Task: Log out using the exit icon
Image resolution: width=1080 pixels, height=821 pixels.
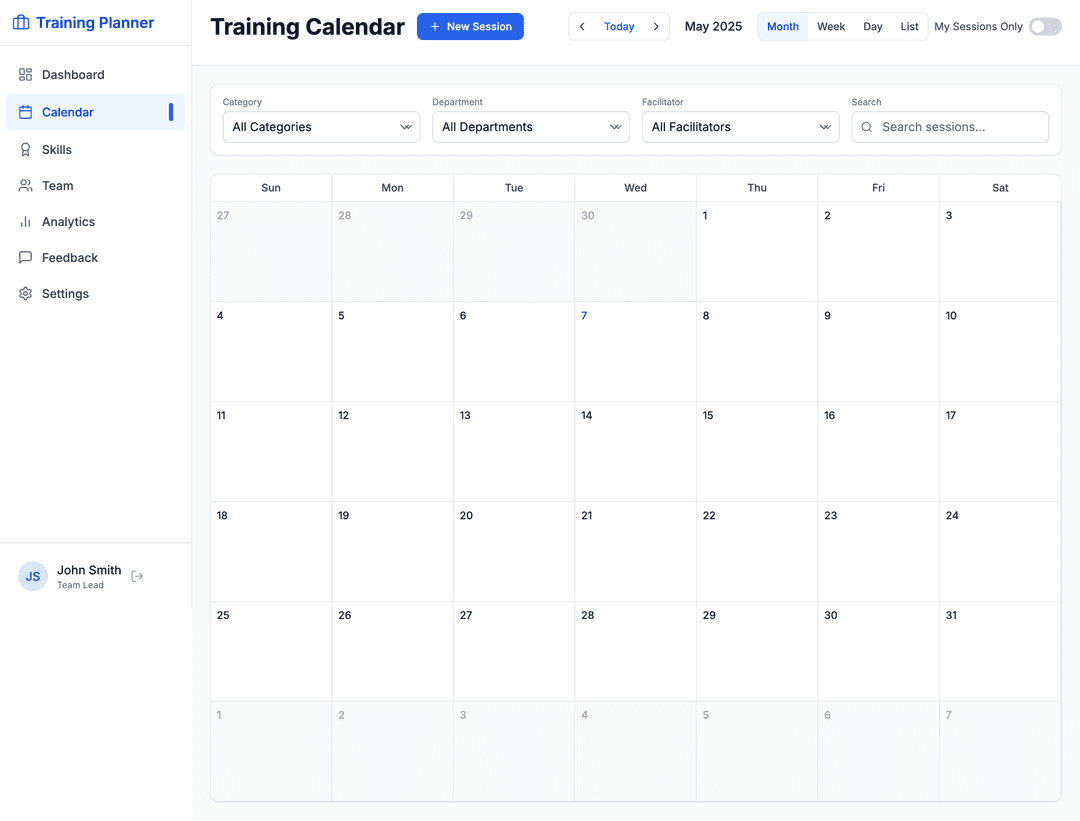Action: pyautogui.click(x=137, y=577)
